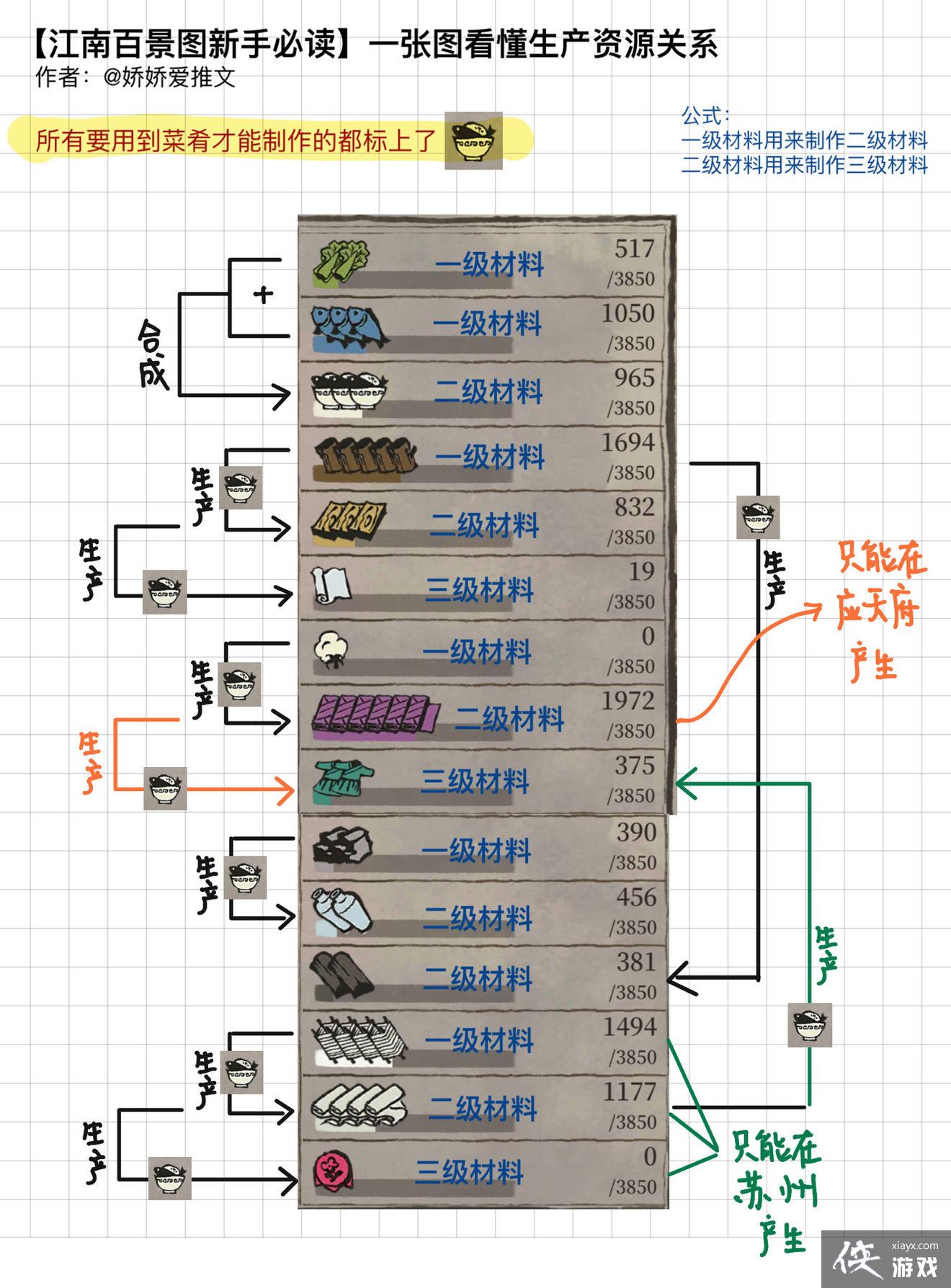Click the 832 count in the planks row
951x1288 pixels.
[634, 507]
